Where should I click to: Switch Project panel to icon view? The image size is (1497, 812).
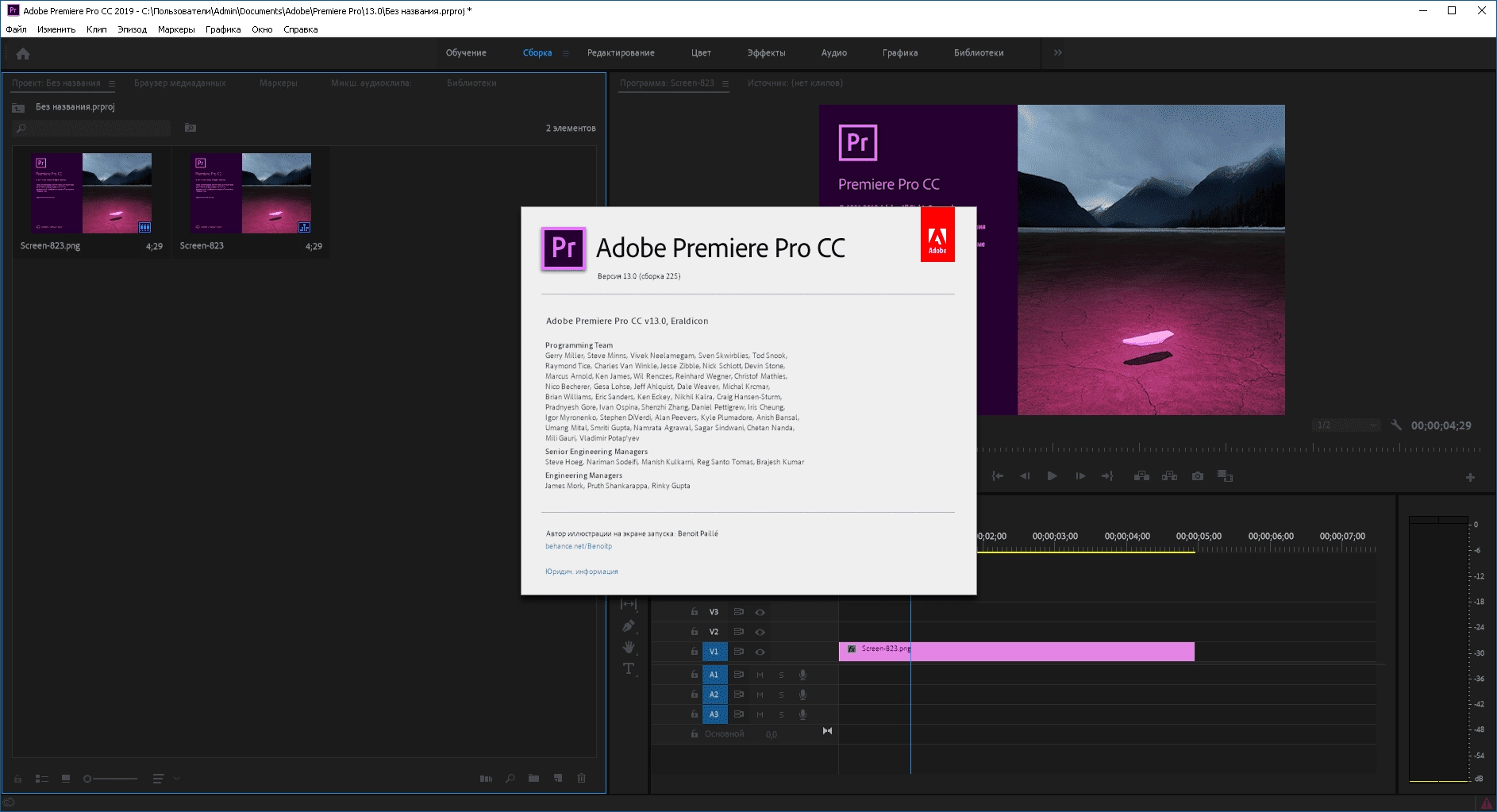66,779
